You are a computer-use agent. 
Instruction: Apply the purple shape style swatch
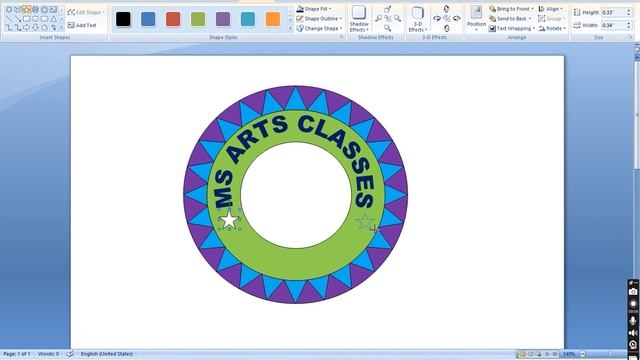point(223,19)
